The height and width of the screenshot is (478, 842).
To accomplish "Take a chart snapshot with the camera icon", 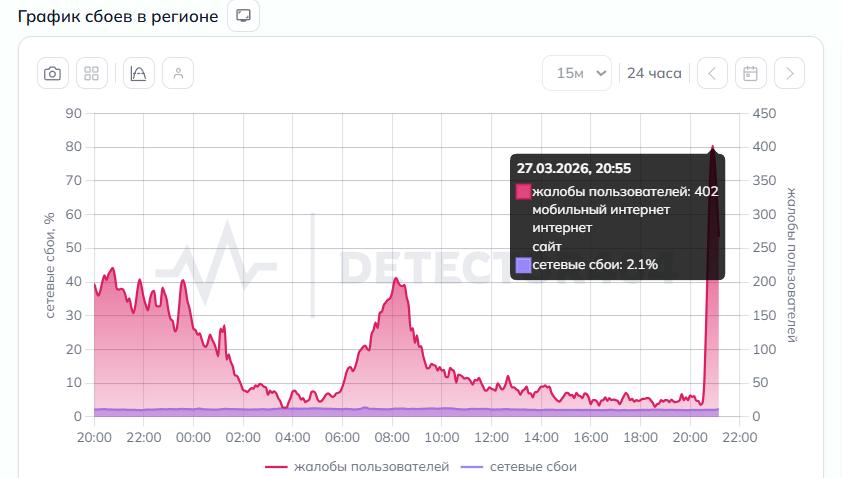I will 53,73.
